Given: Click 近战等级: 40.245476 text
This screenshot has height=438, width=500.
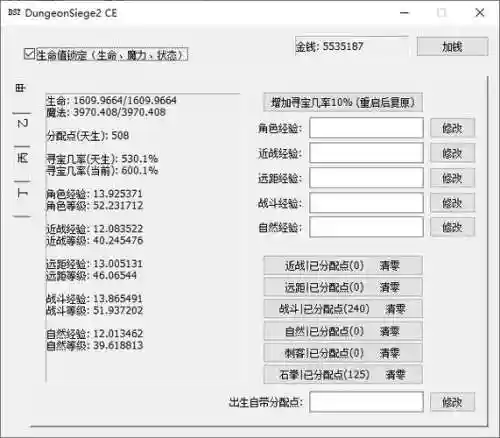Looking at the screenshot, I should pos(95,241).
